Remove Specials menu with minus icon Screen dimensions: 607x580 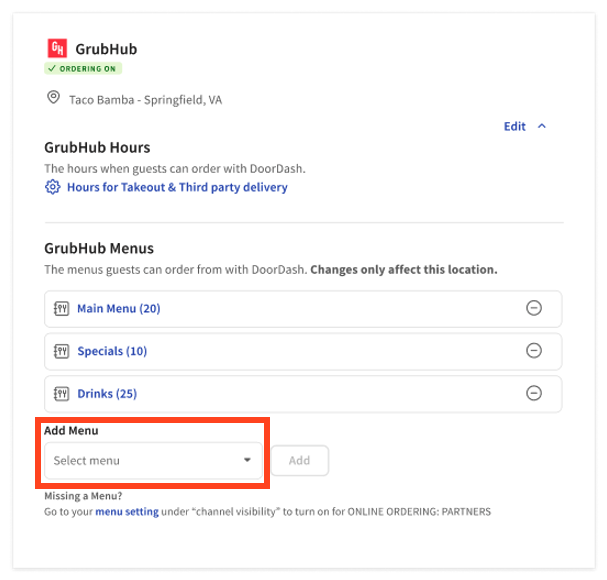pyautogui.click(x=534, y=351)
